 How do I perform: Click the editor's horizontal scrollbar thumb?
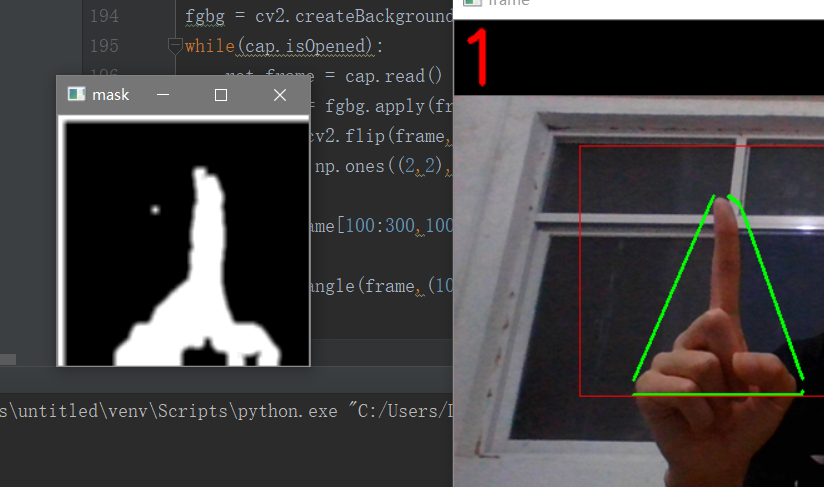tap(8, 359)
